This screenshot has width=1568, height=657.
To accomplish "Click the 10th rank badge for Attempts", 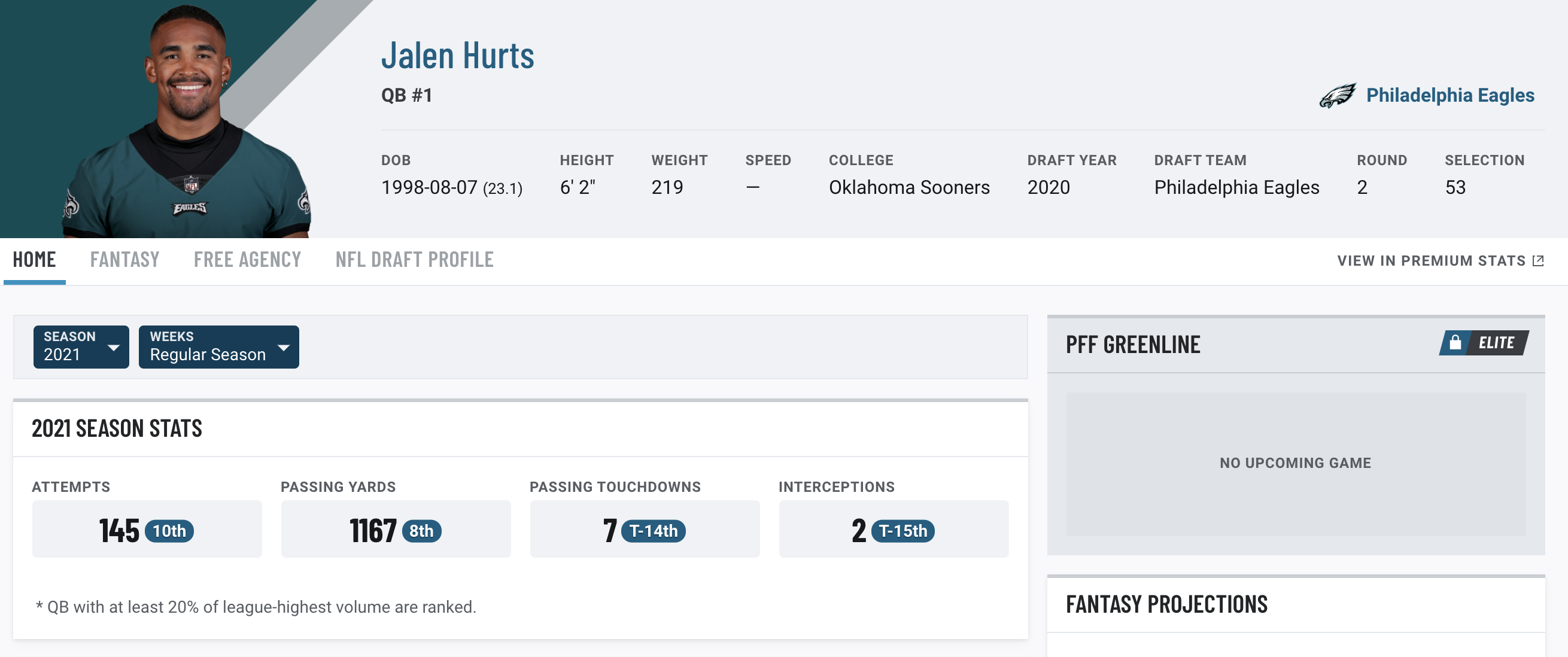I will (169, 531).
